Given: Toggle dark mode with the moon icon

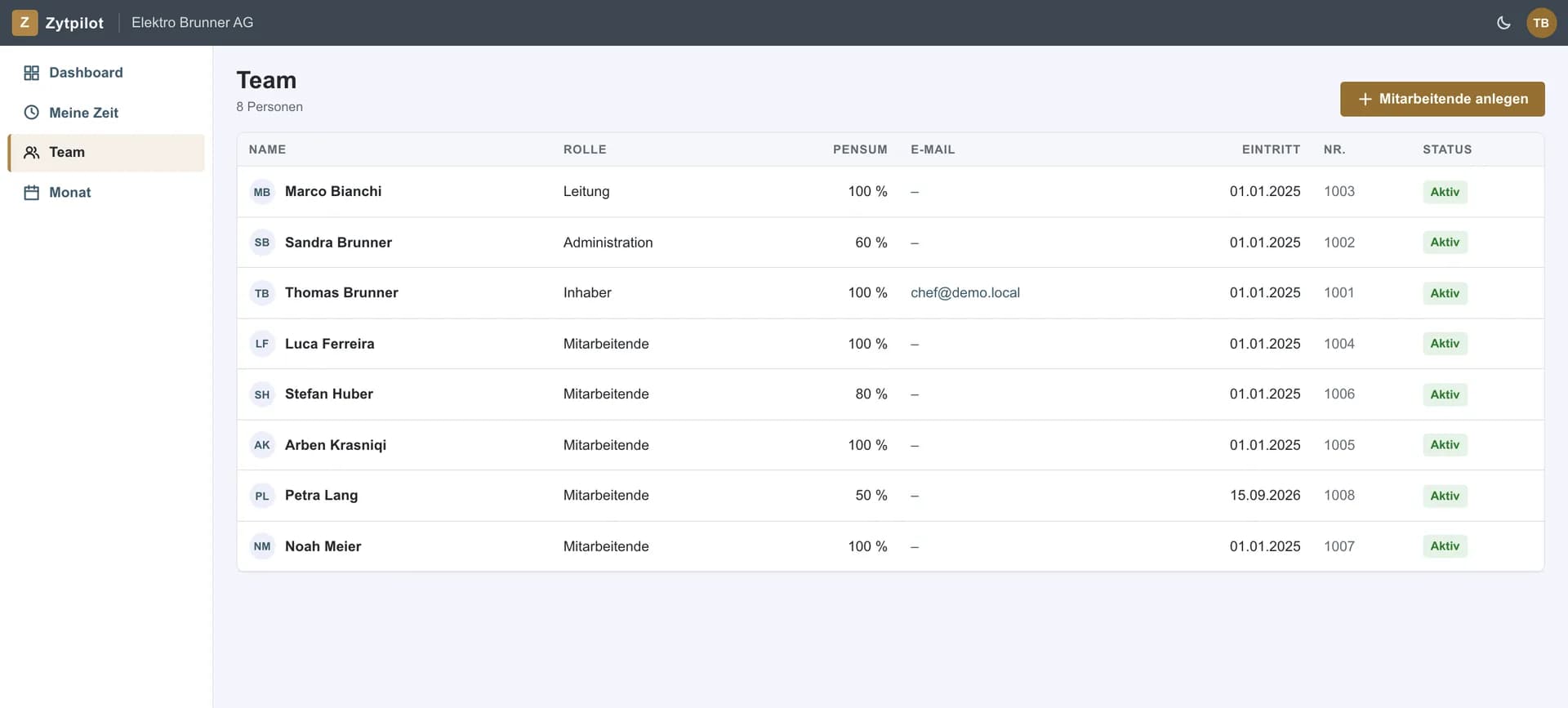Looking at the screenshot, I should [1503, 23].
